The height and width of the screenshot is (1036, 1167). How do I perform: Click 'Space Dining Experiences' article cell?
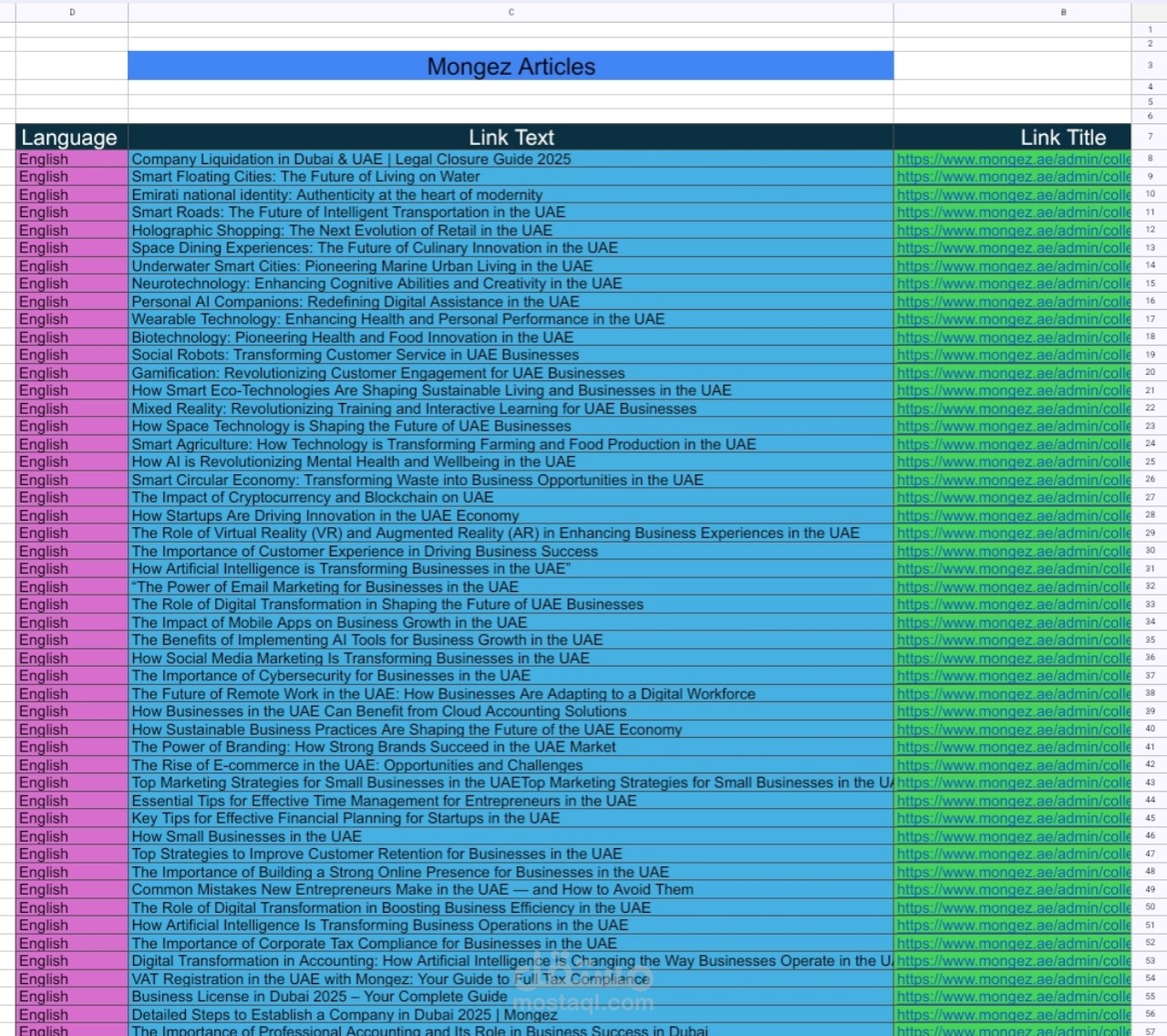(x=511, y=248)
